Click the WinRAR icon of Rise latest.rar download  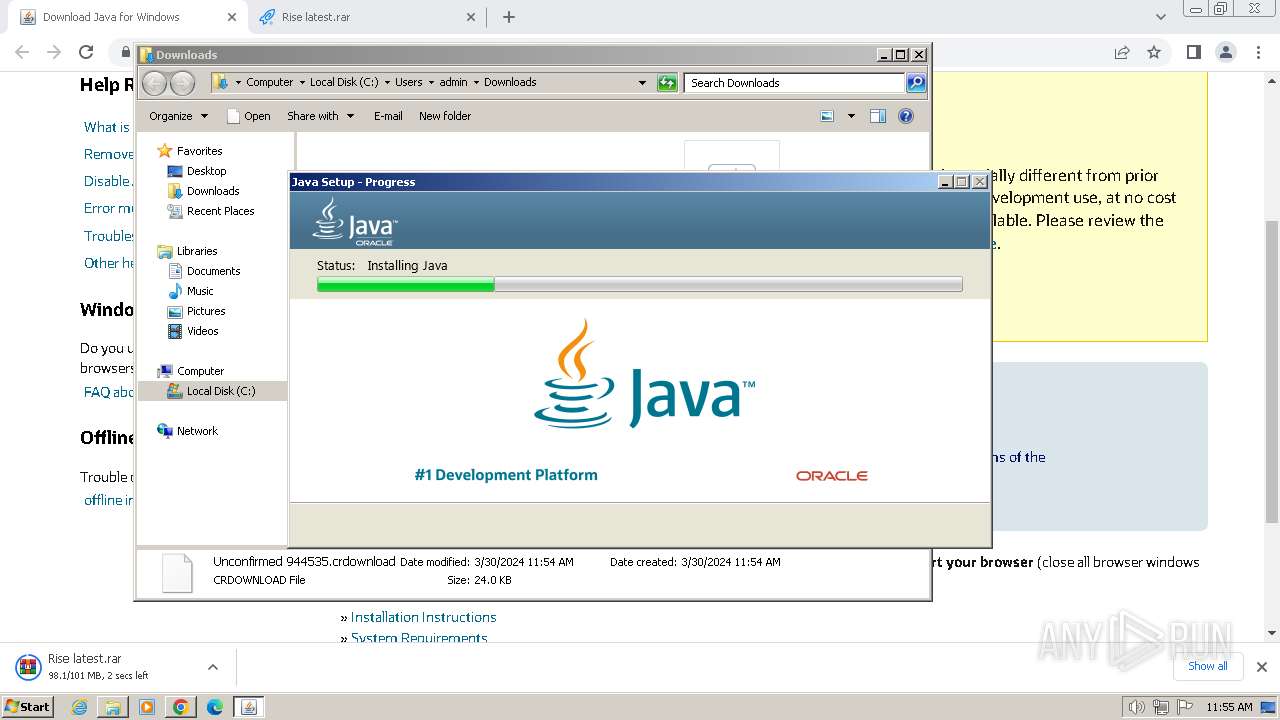click(28, 667)
